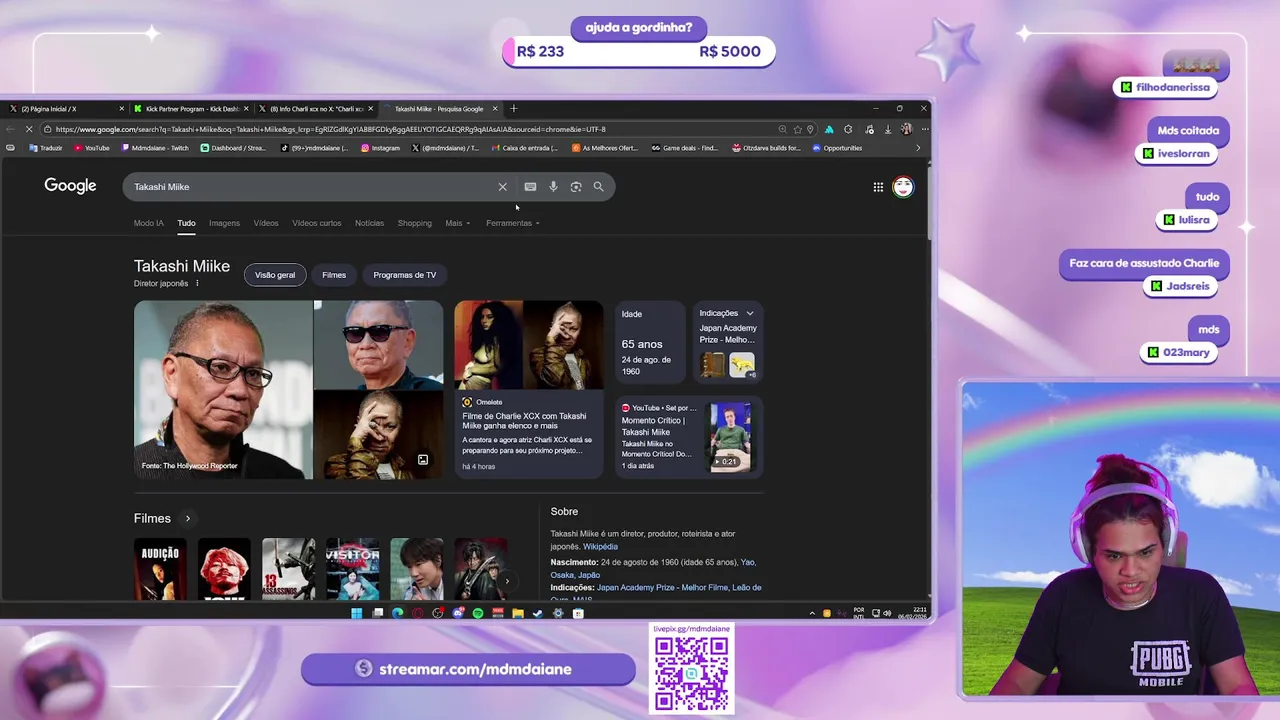1280x720 pixels.
Task: Open the on-screen keyboard input tool
Action: [x=530, y=187]
